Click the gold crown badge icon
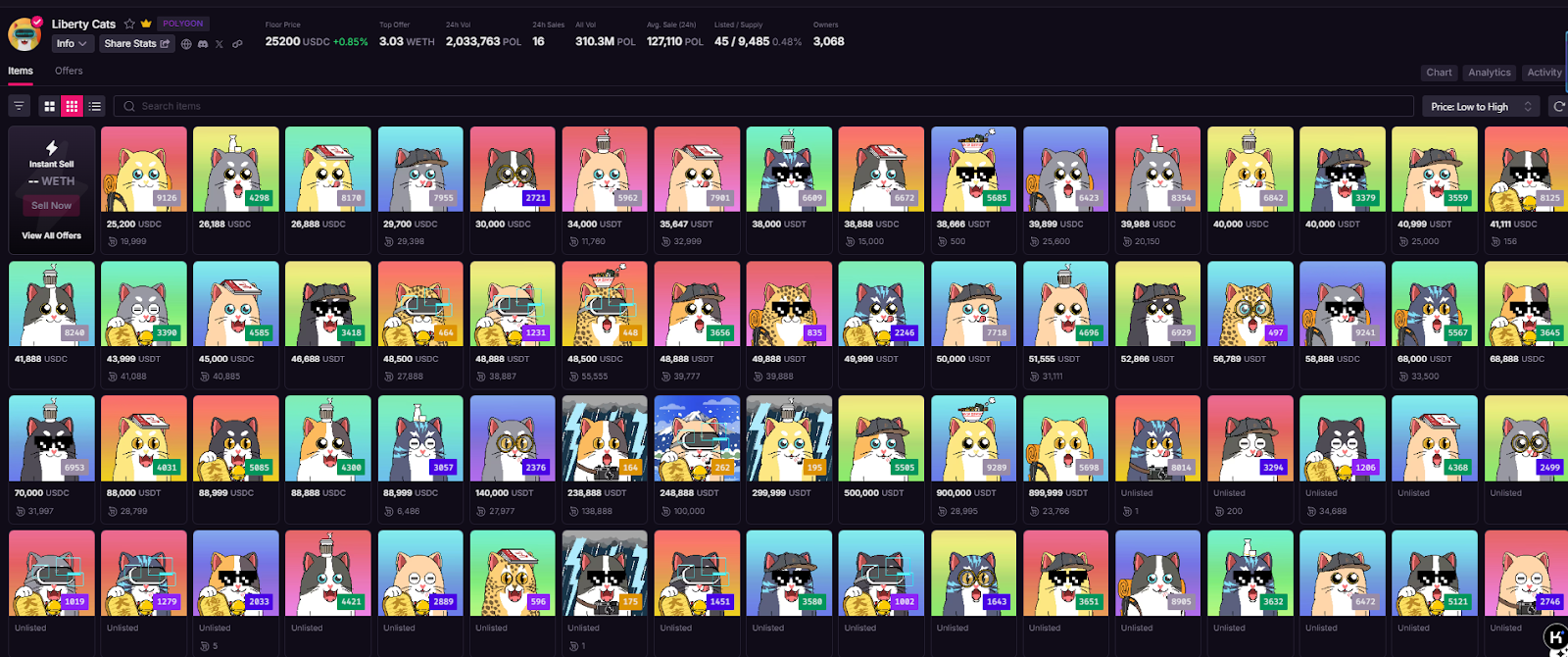 (146, 24)
